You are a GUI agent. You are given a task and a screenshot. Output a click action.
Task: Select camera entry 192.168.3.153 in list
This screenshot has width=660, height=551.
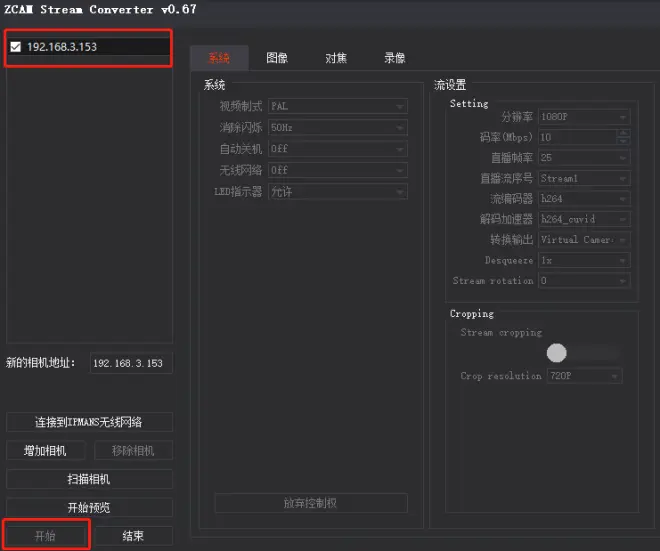[x=89, y=47]
